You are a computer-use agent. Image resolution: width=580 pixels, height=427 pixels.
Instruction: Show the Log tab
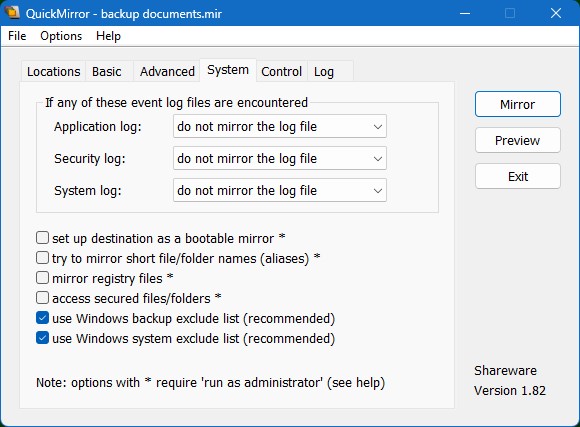click(324, 71)
